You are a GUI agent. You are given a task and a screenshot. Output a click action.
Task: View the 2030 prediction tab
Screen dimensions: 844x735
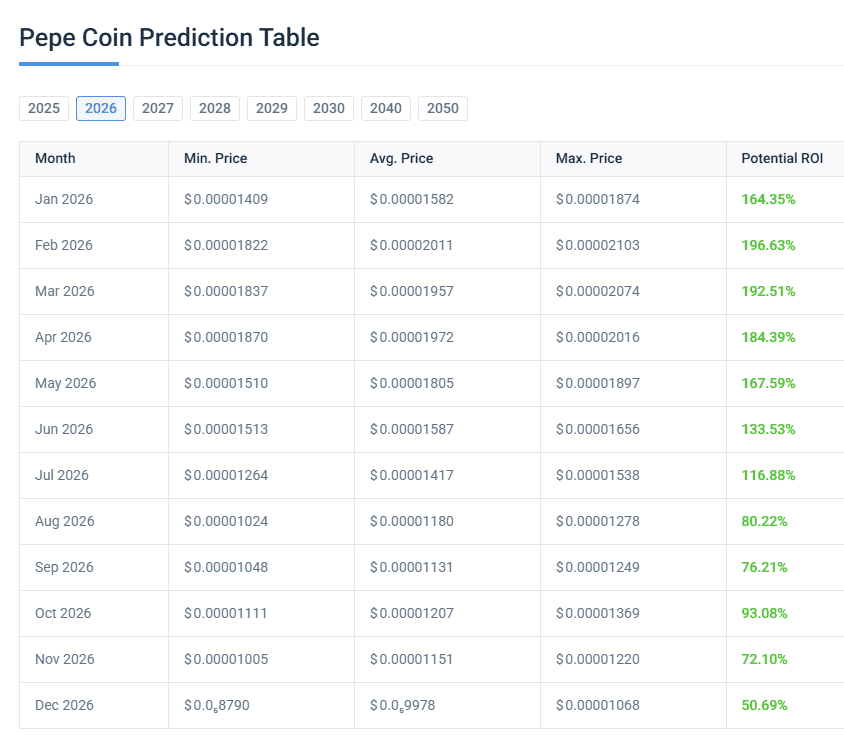(329, 108)
